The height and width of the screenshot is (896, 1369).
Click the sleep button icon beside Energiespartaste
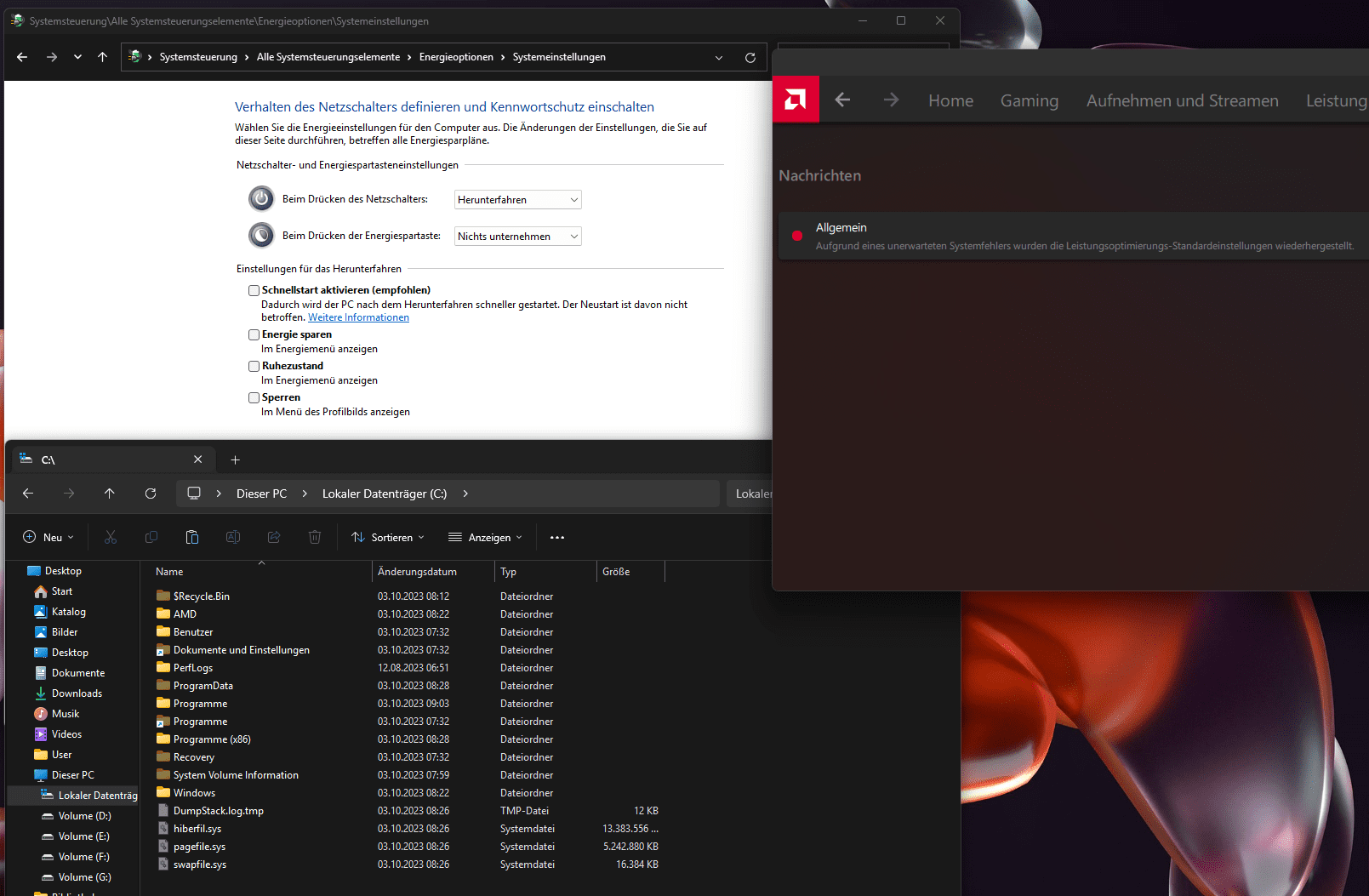pyautogui.click(x=261, y=235)
